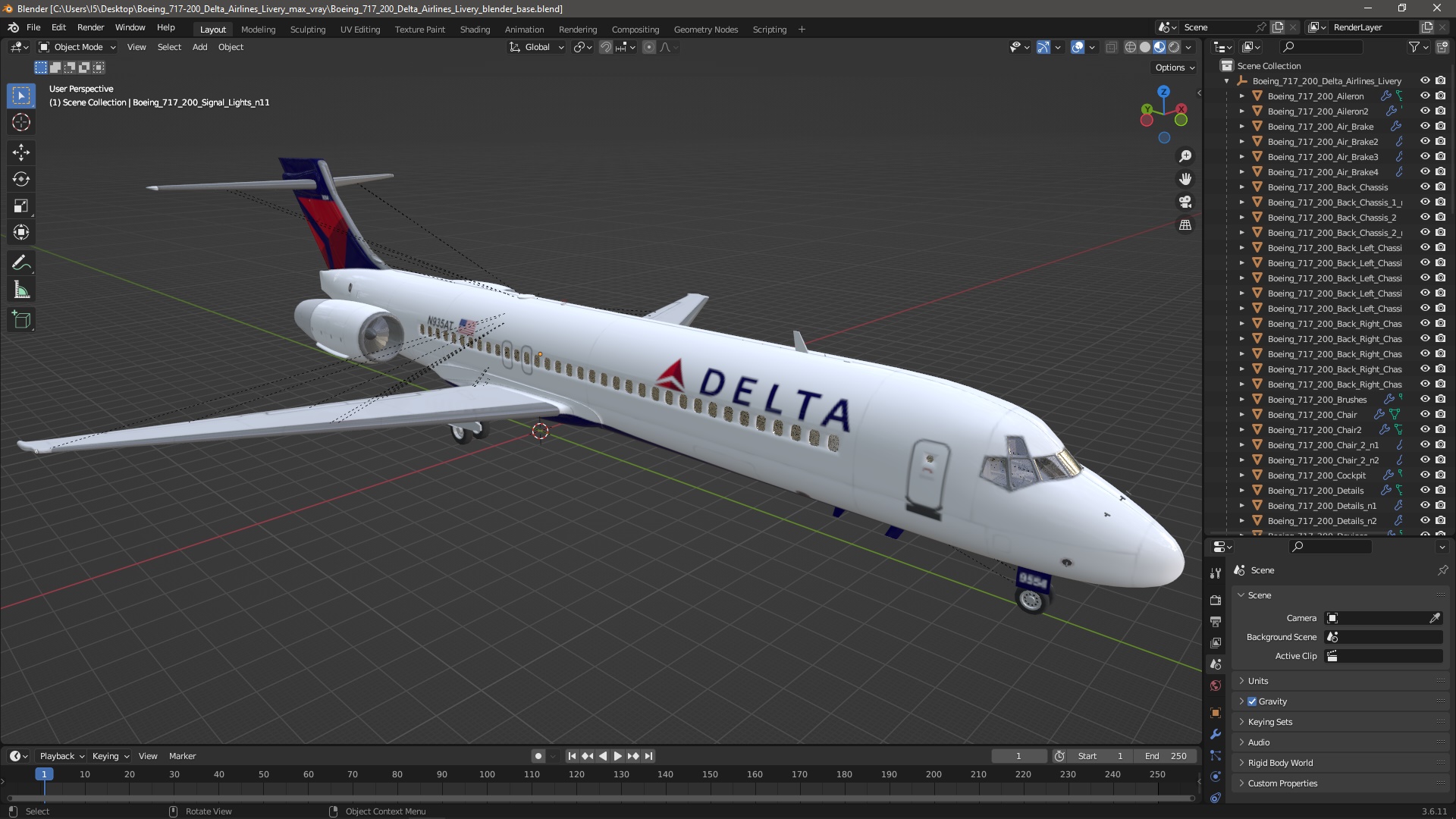Toggle the Gravity checkbox
The image size is (1456, 819).
pyautogui.click(x=1252, y=701)
